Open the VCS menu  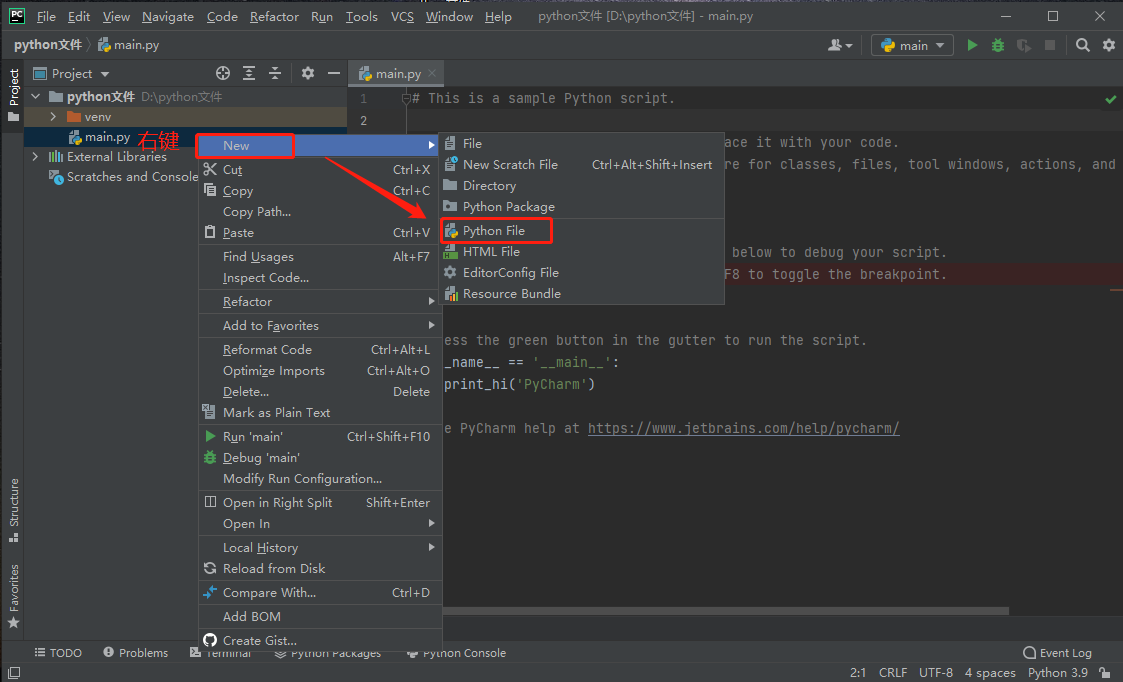point(402,16)
